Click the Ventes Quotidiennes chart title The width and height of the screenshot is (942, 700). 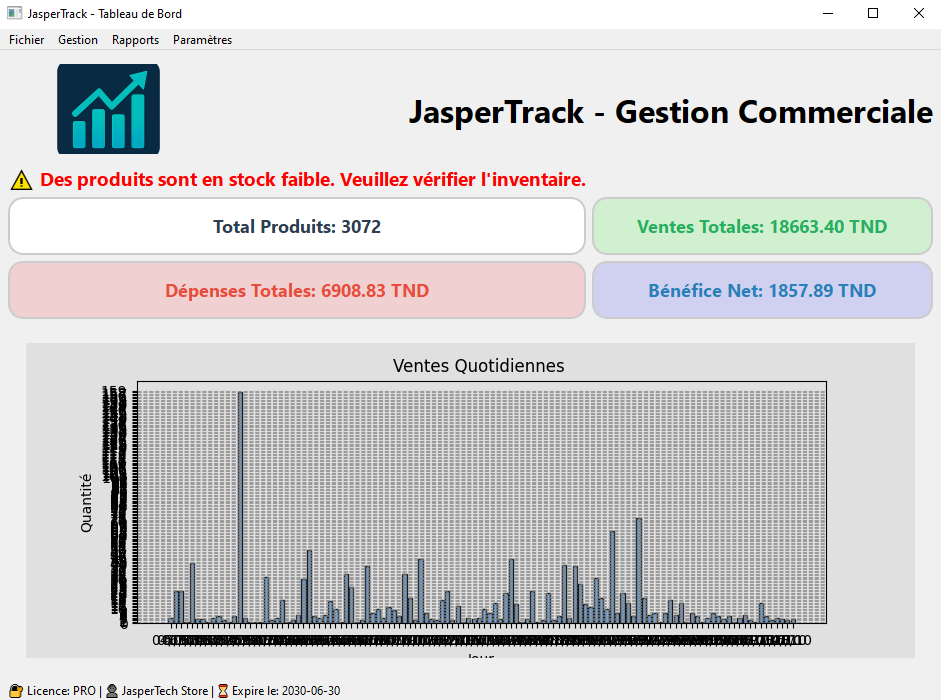[479, 365]
